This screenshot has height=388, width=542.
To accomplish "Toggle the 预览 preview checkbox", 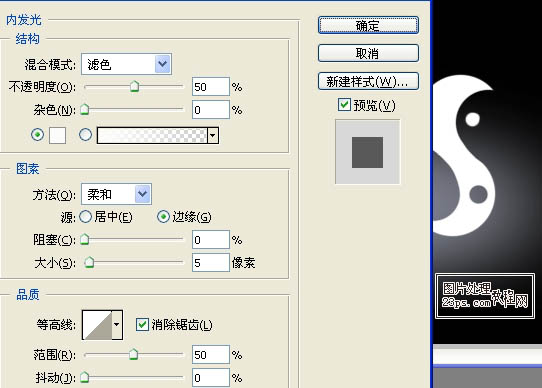I will coord(344,105).
